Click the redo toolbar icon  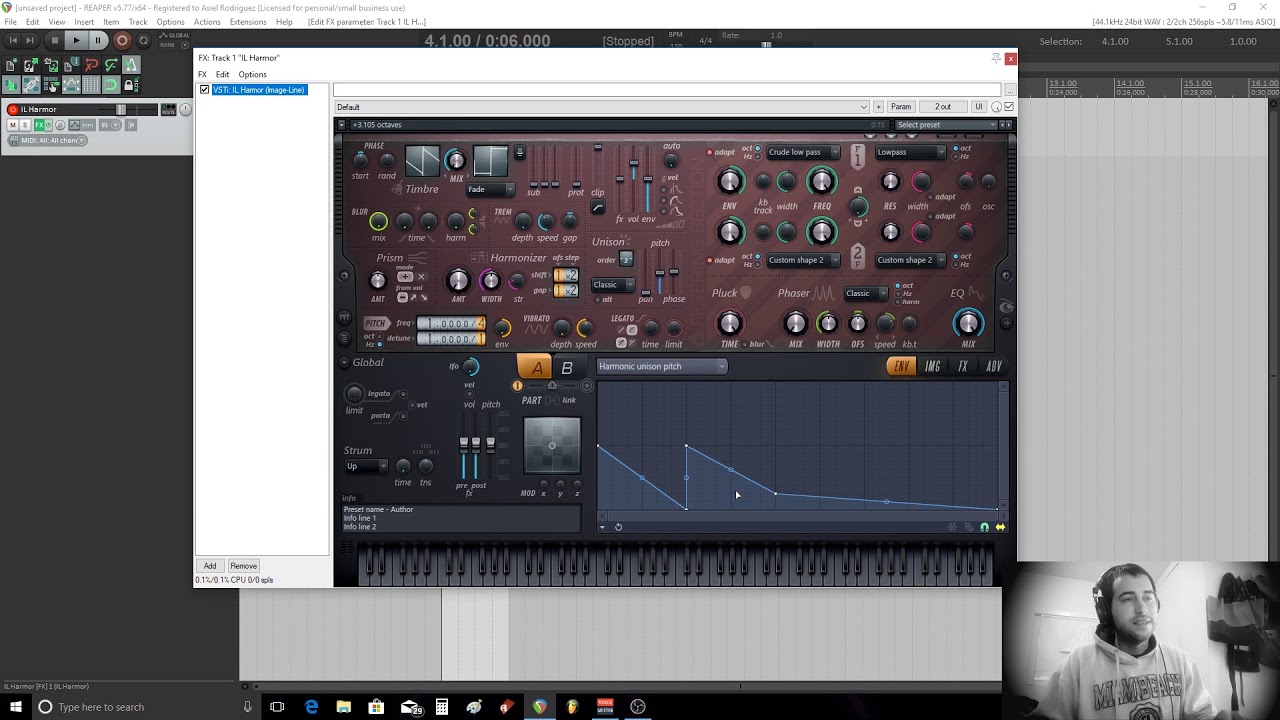(111, 65)
